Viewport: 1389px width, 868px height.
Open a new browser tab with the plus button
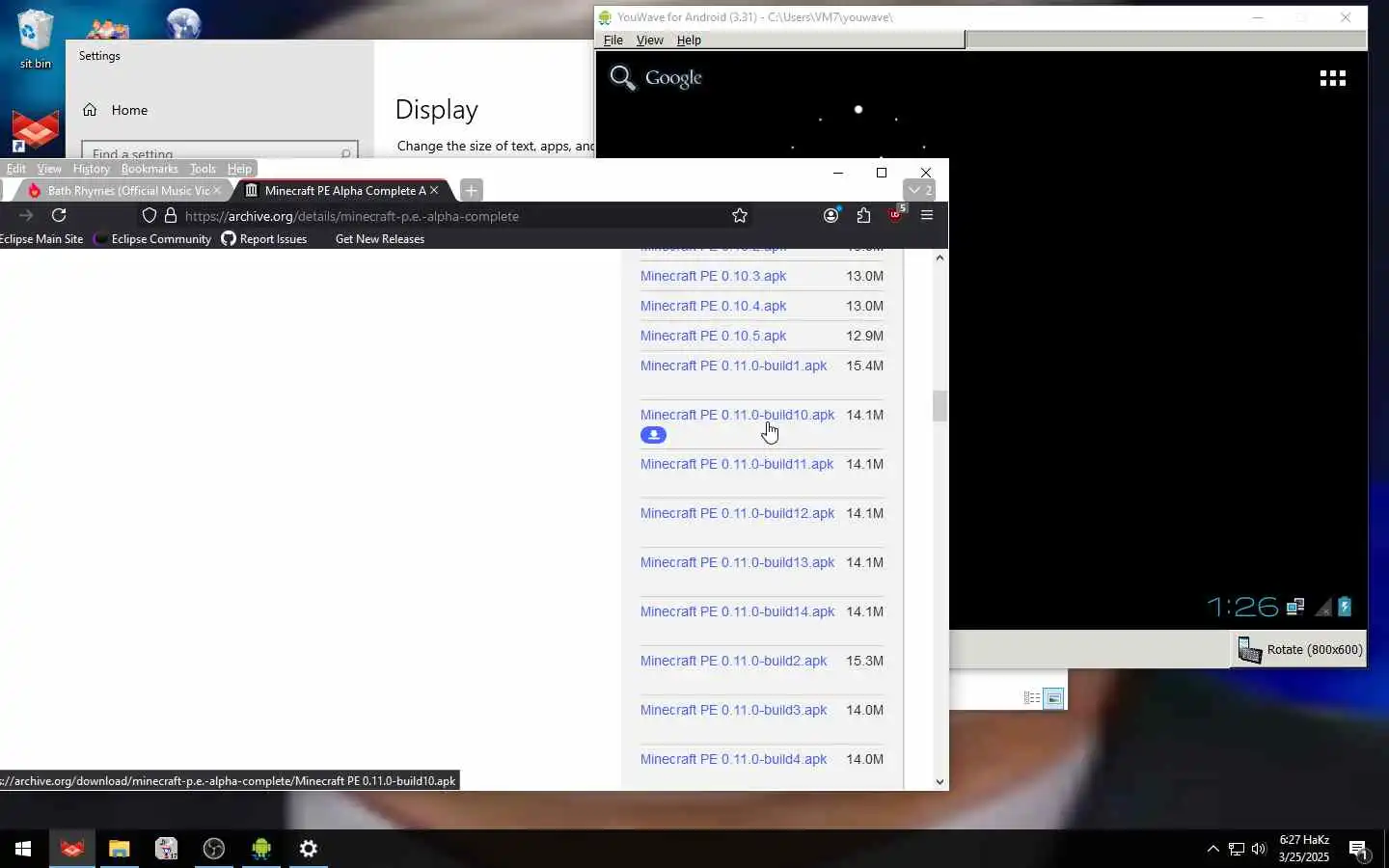click(x=471, y=190)
